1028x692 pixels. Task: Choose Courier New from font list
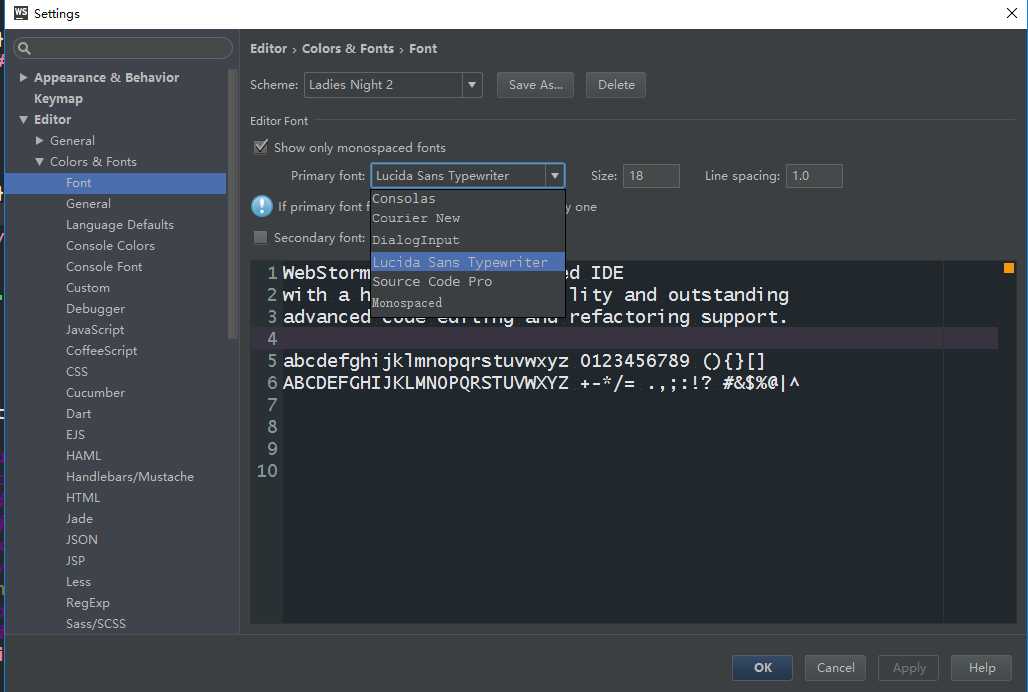pos(467,218)
